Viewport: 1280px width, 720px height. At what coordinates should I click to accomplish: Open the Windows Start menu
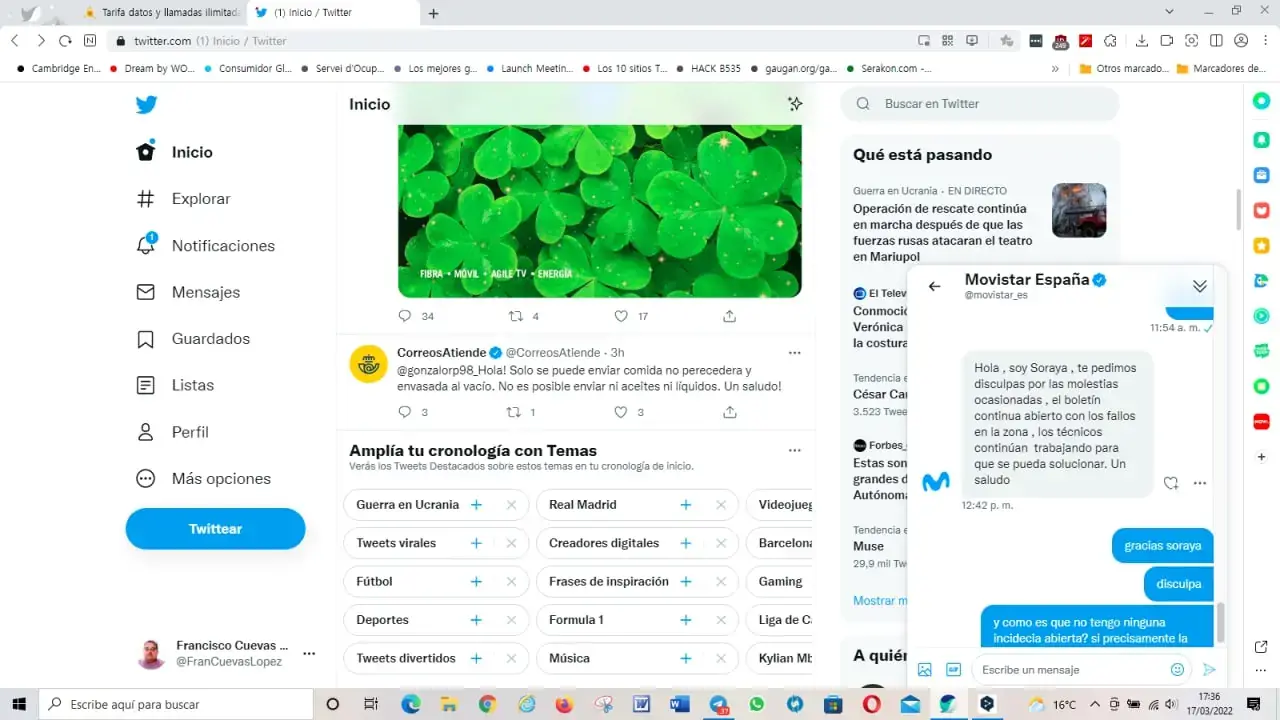18,704
